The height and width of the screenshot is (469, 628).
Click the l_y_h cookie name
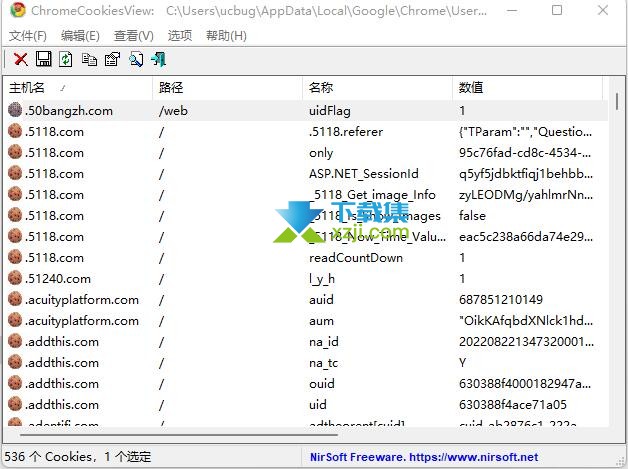322,278
